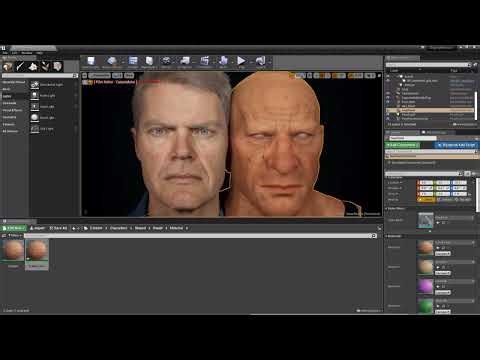This screenshot has width=480, height=360.
Task: Open the Blueprints toolbar icon
Action: (x=185, y=62)
